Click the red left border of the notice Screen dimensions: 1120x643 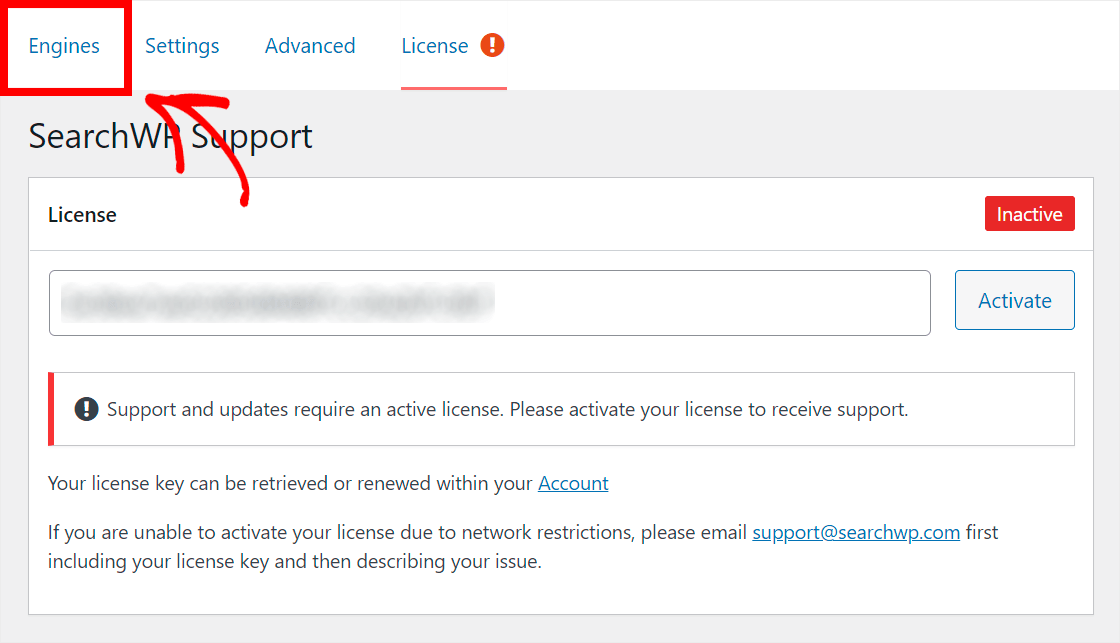[x=51, y=409]
